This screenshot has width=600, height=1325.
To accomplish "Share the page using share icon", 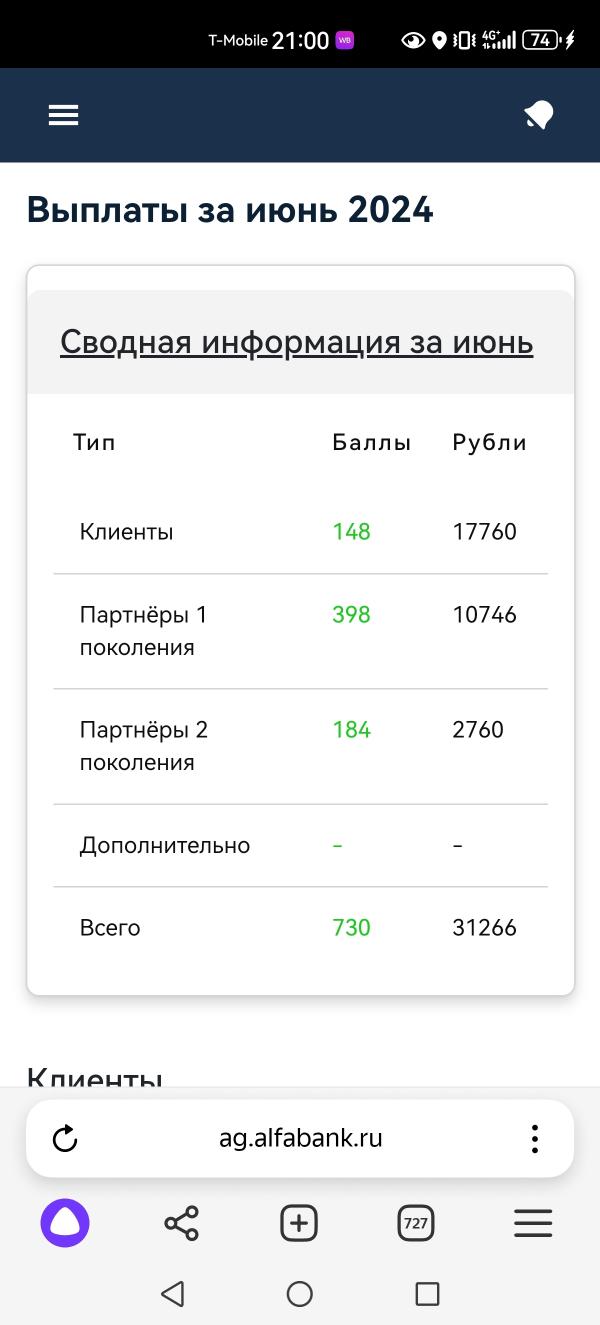I will (181, 1223).
